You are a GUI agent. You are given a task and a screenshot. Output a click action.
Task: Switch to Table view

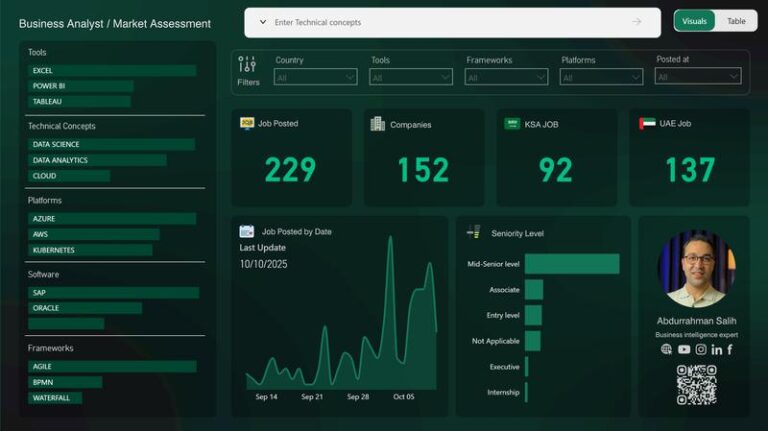point(736,21)
